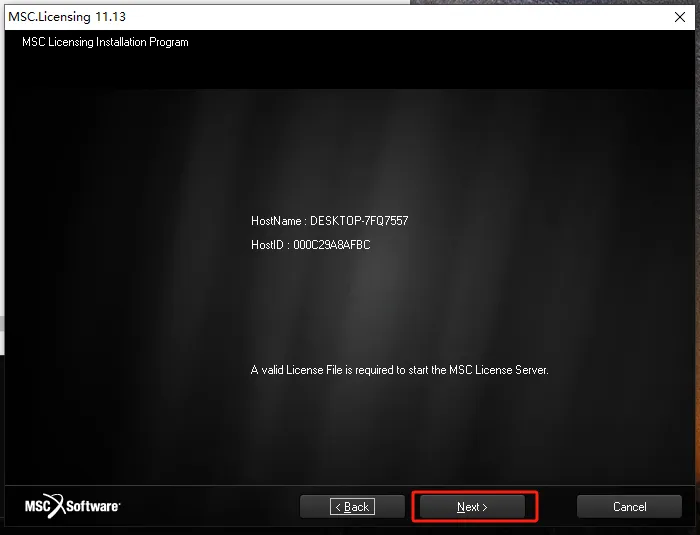Select the HostID 000C29A8AFBC line
The height and width of the screenshot is (535, 700).
pyautogui.click(x=311, y=245)
